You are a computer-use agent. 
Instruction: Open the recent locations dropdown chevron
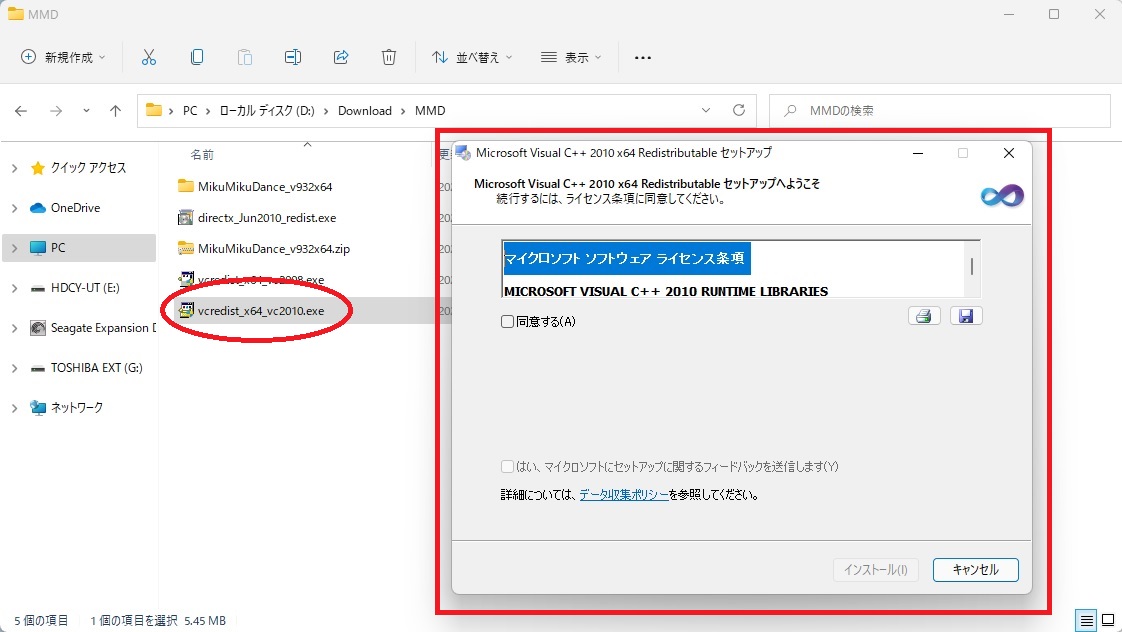(x=86, y=111)
